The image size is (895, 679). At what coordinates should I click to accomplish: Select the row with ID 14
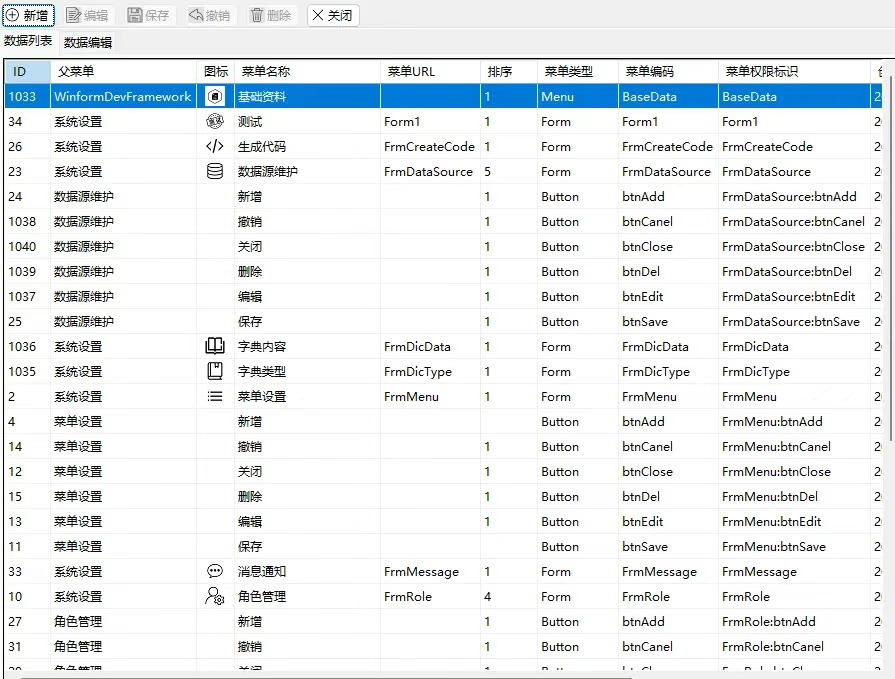(x=443, y=446)
